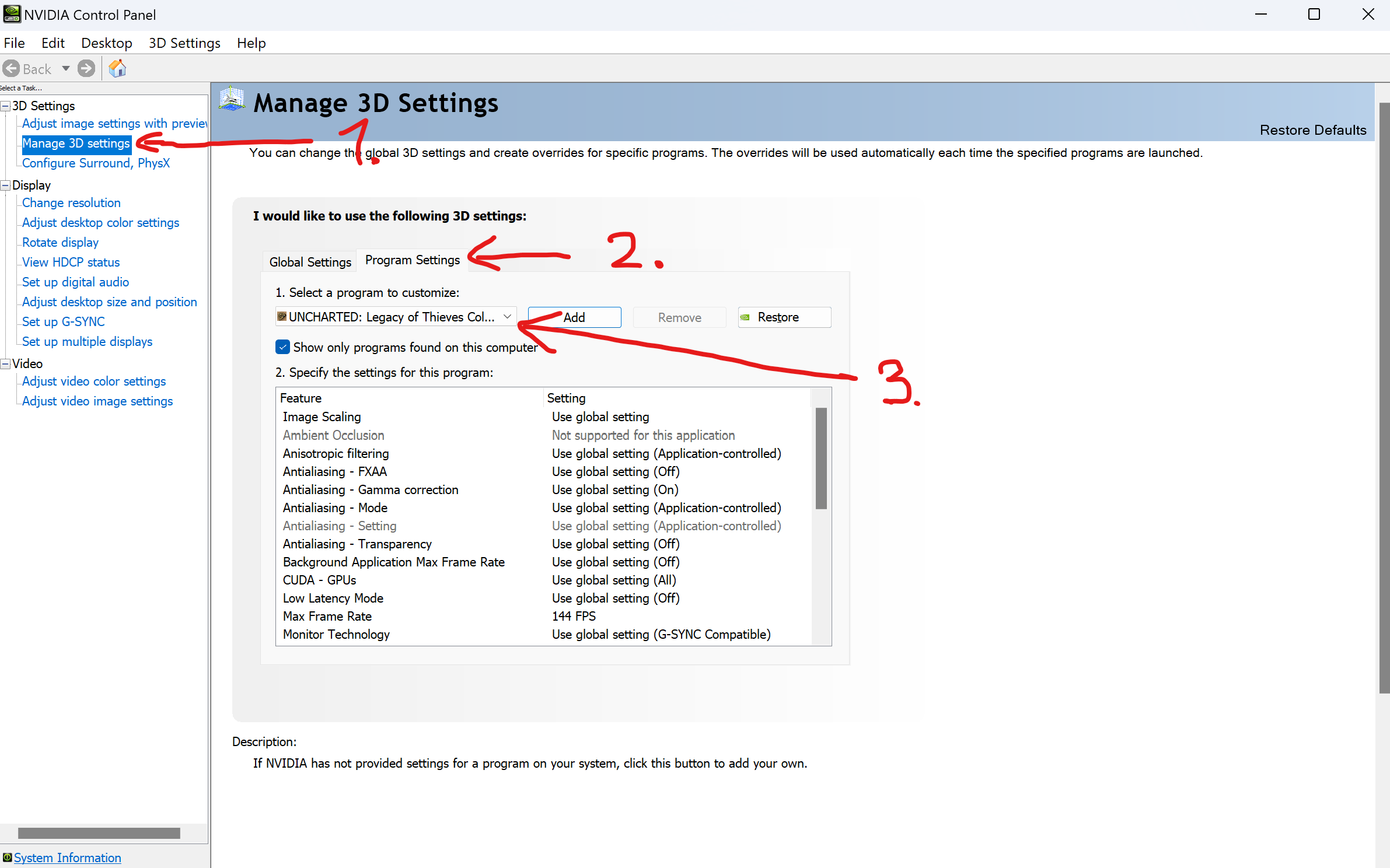Click the NVIDIA icon on Restore button

[x=745, y=317]
